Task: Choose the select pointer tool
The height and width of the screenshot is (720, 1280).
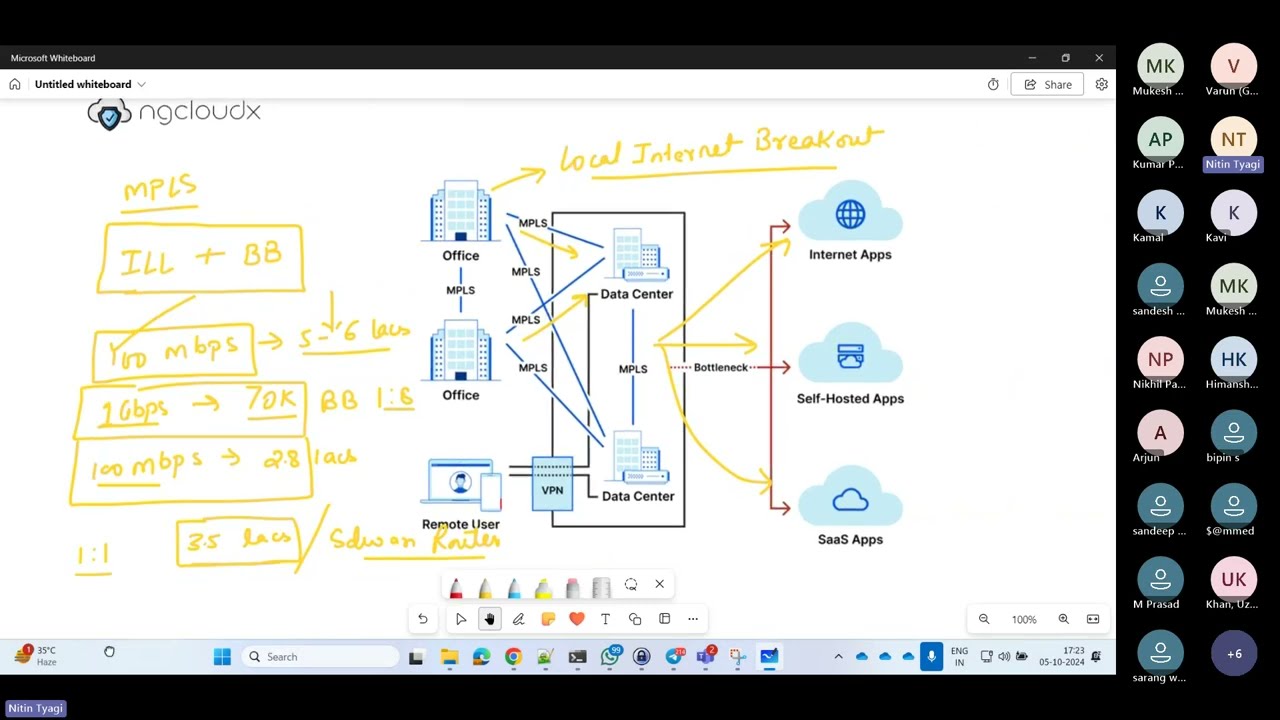Action: [x=461, y=619]
